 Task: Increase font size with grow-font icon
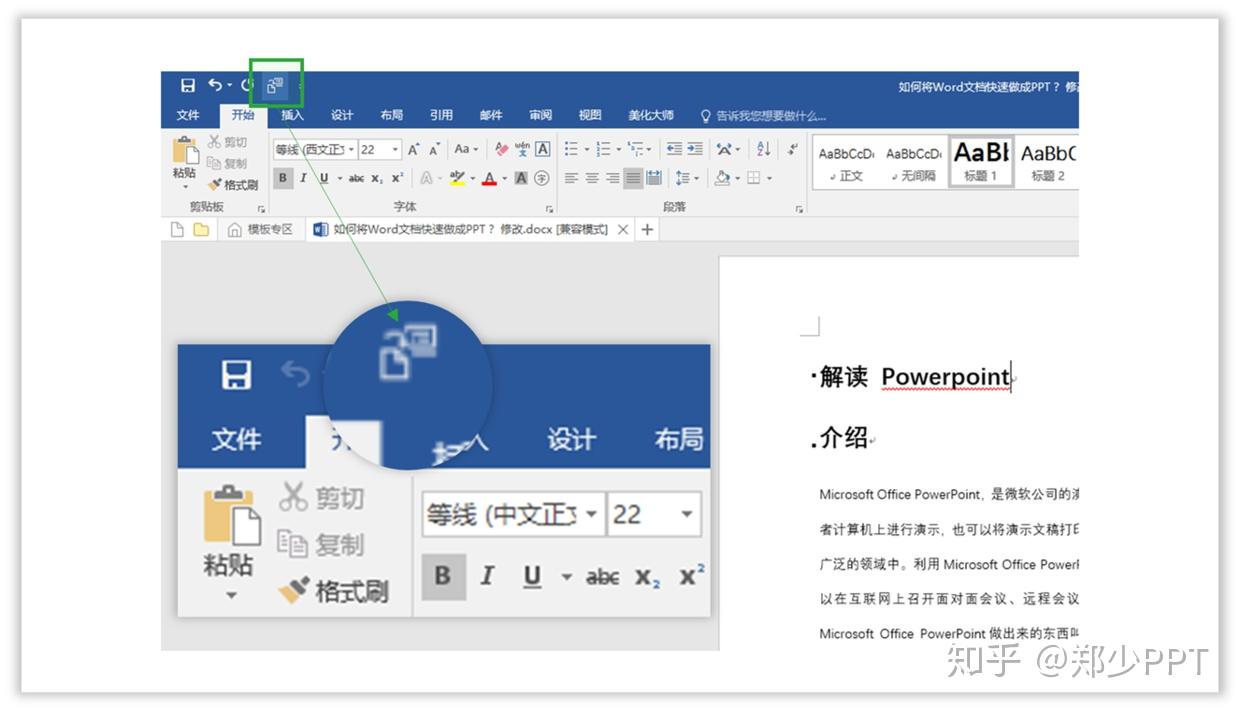(413, 149)
